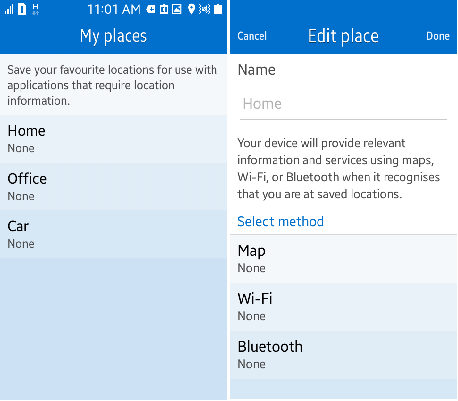Tap the 'Save your favourite locations' description text

[112, 85]
